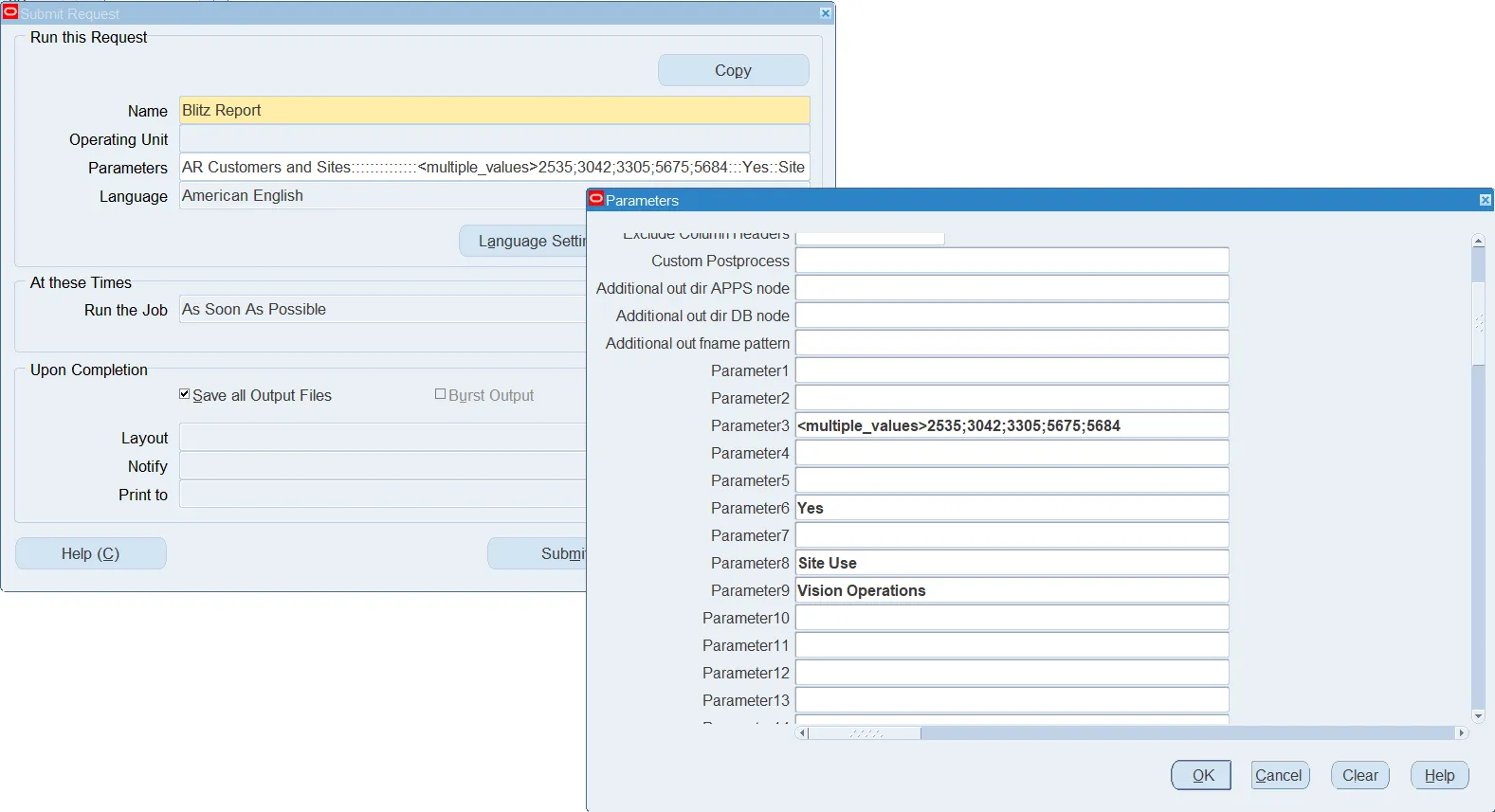Click the horizontal scrollbar thumb in Parameters
This screenshot has width=1495, height=812.
click(865, 732)
